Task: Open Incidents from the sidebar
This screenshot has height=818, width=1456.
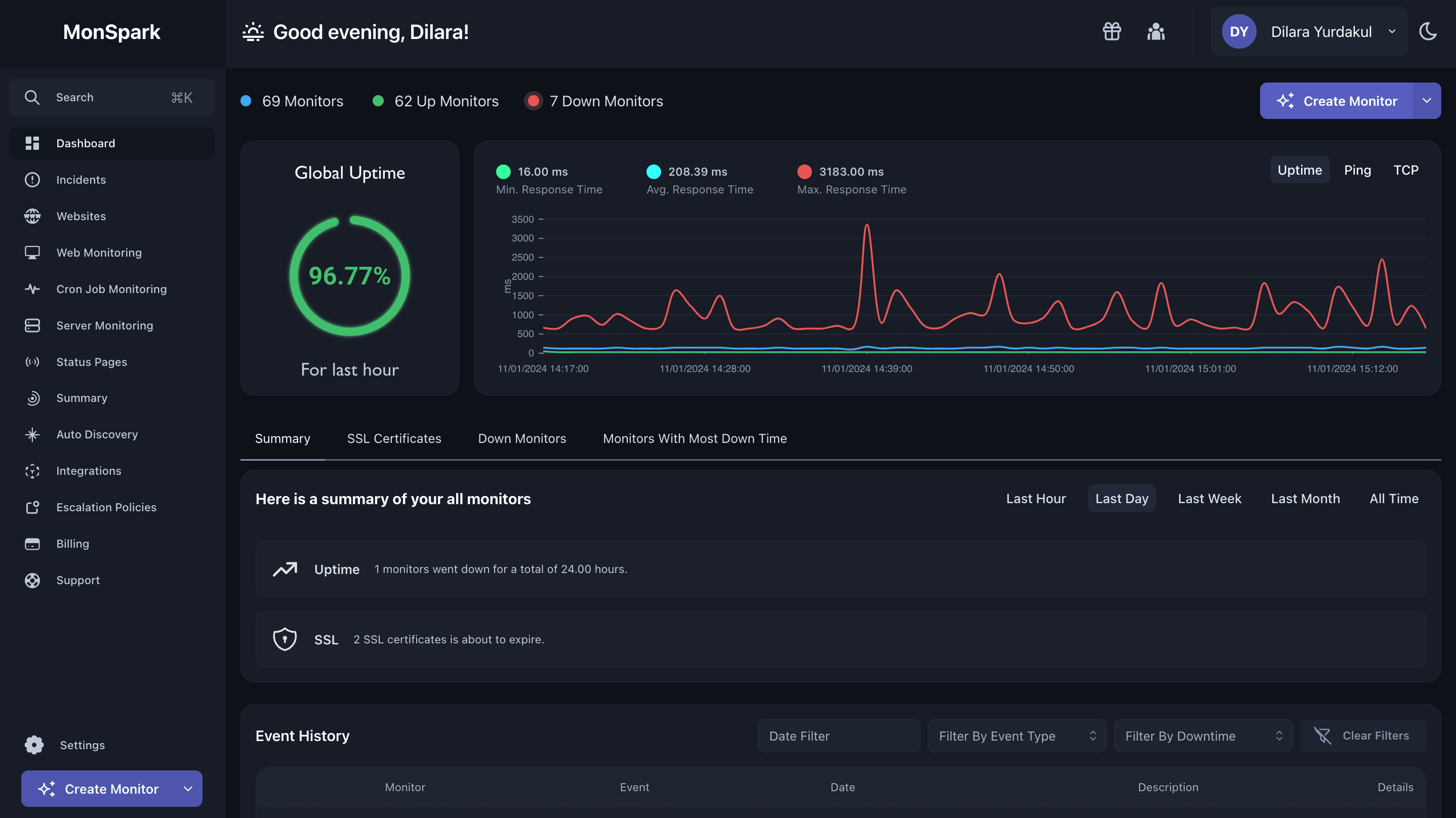Action: tap(81, 180)
